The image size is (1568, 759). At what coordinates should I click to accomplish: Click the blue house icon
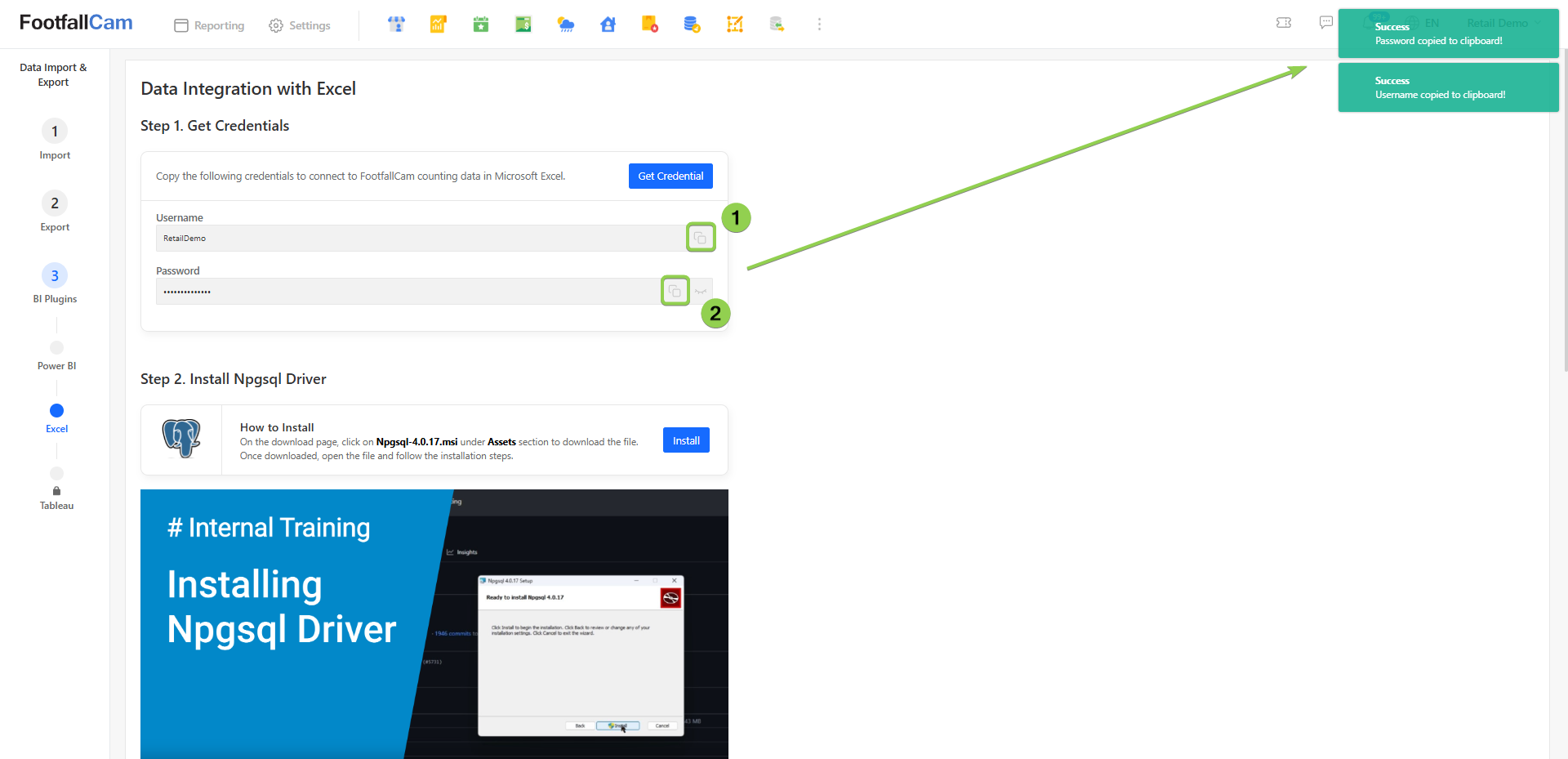coord(608,25)
